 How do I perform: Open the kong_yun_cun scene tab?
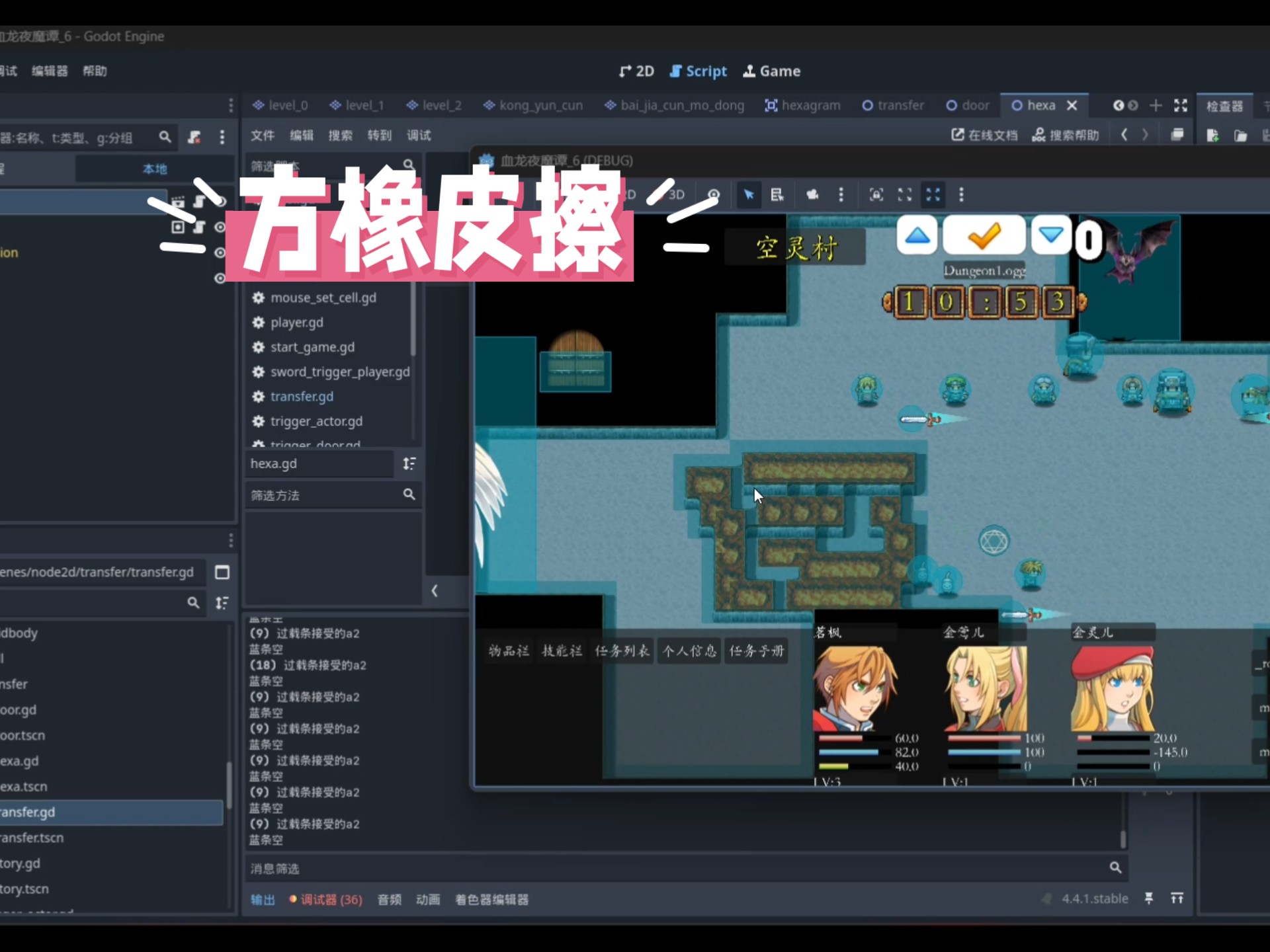coord(533,105)
